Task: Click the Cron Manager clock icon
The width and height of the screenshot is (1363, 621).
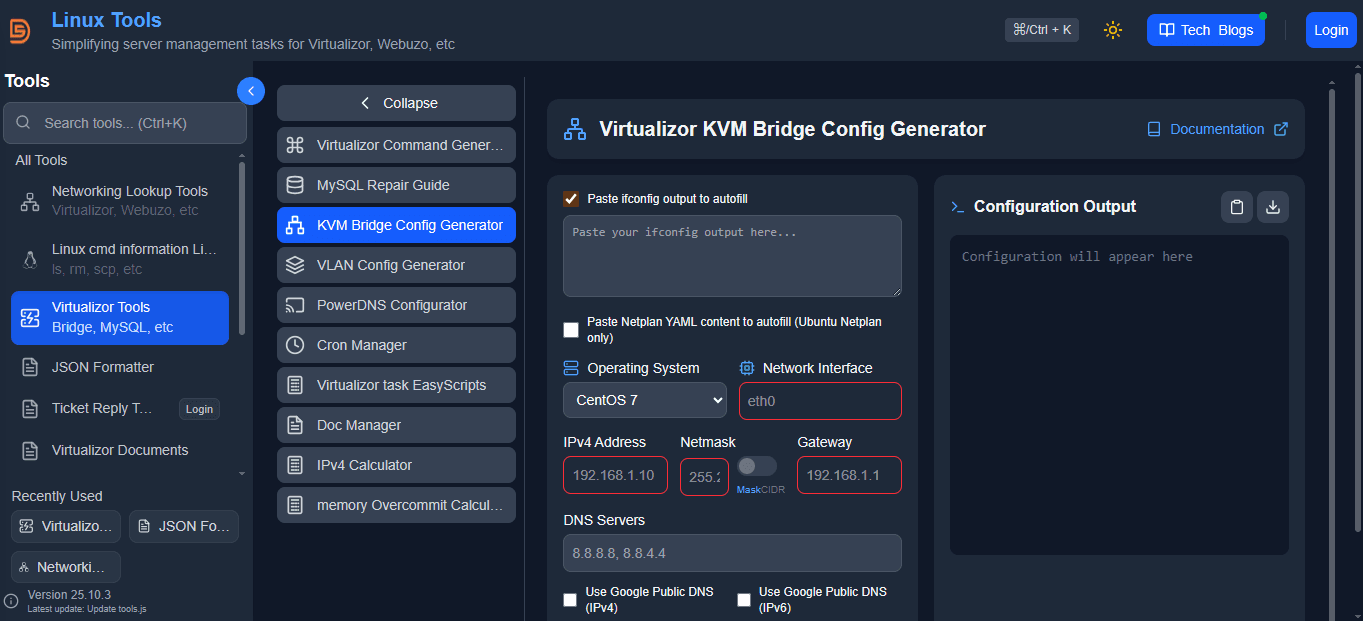Action: point(295,345)
